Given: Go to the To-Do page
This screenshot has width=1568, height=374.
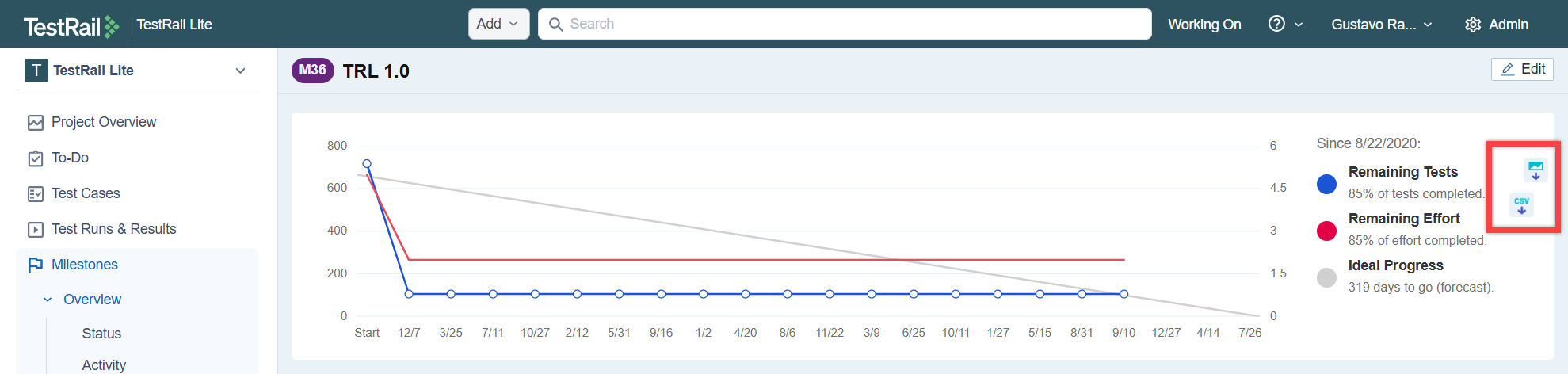Looking at the screenshot, I should tap(70, 158).
